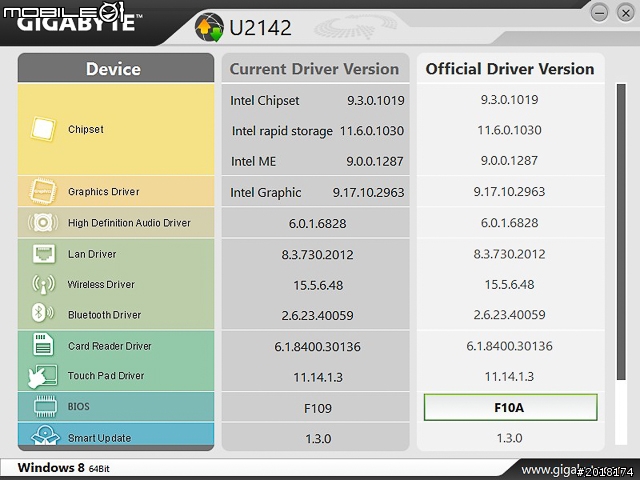The height and width of the screenshot is (480, 640).
Task: Click the Lan Driver ethernet icon
Action: (44, 254)
